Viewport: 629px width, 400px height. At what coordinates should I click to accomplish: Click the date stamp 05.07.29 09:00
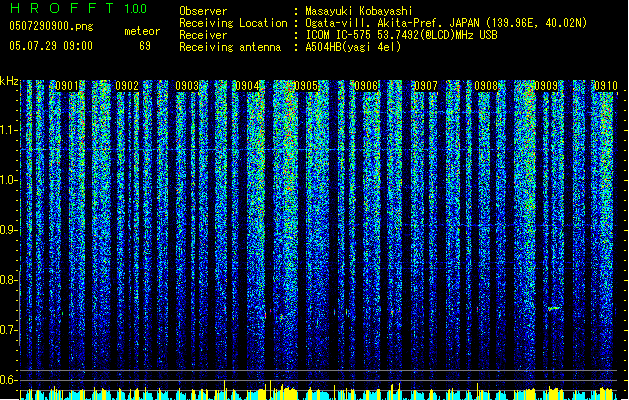click(51, 46)
